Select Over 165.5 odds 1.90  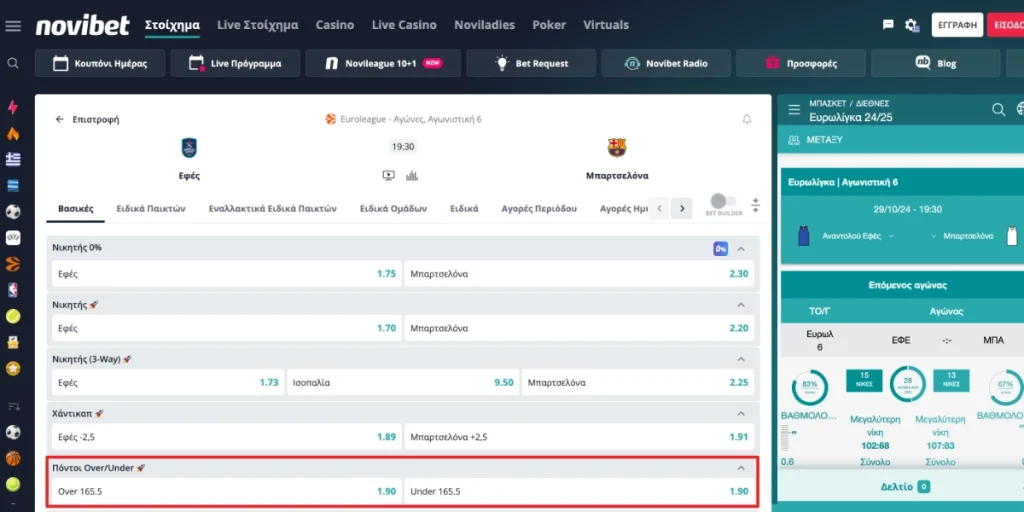coord(227,491)
